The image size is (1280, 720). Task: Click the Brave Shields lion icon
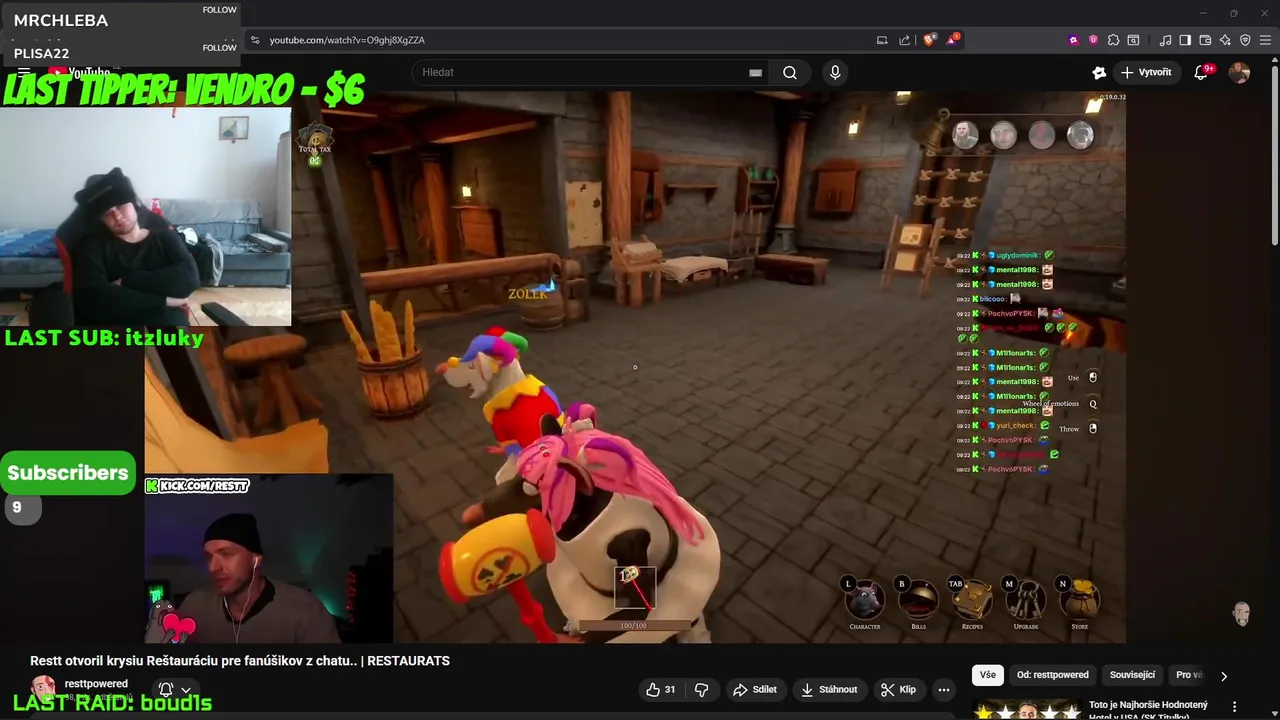click(929, 40)
